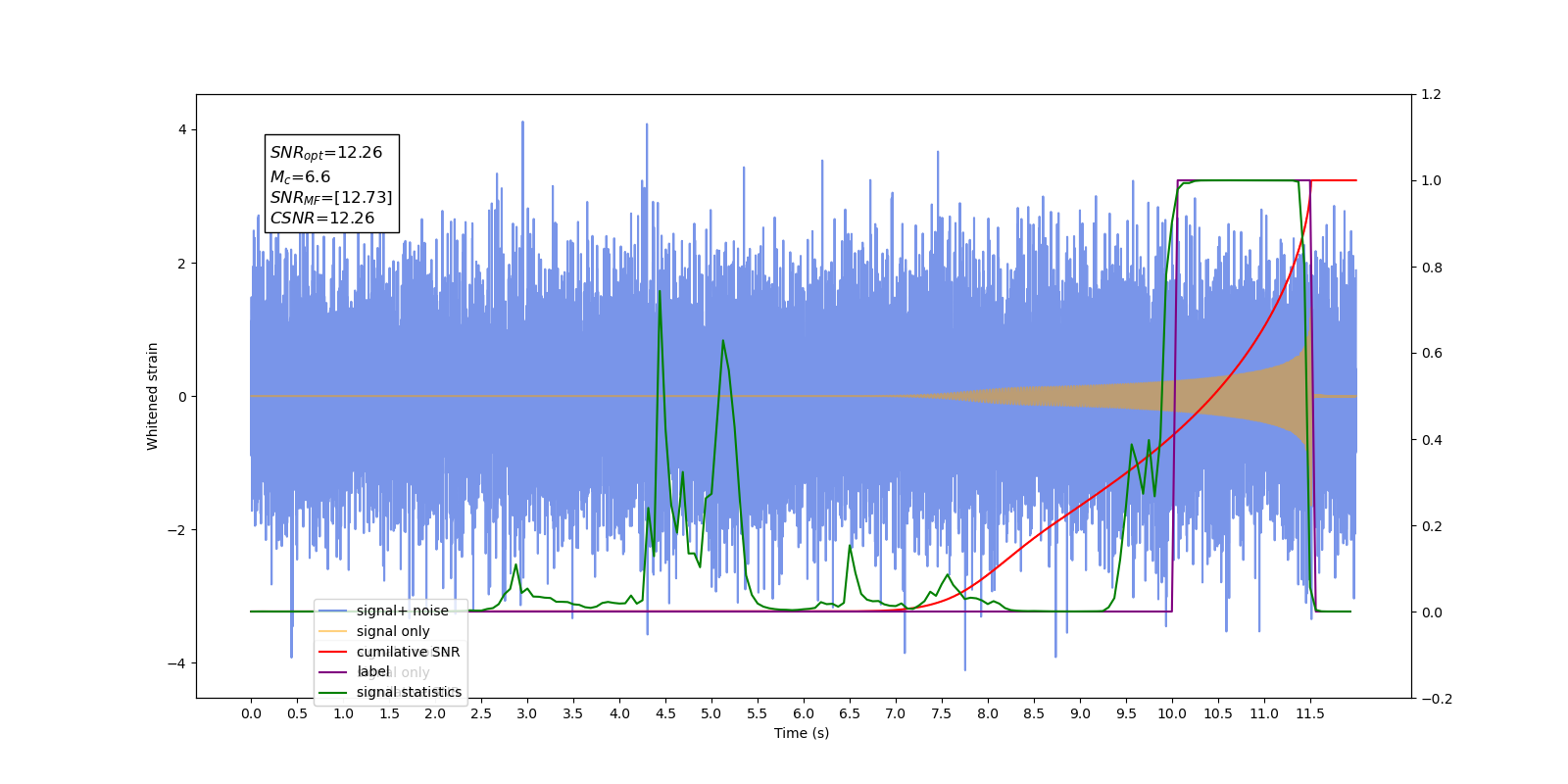Click the right y-axis tick label 1.2

tap(1432, 95)
